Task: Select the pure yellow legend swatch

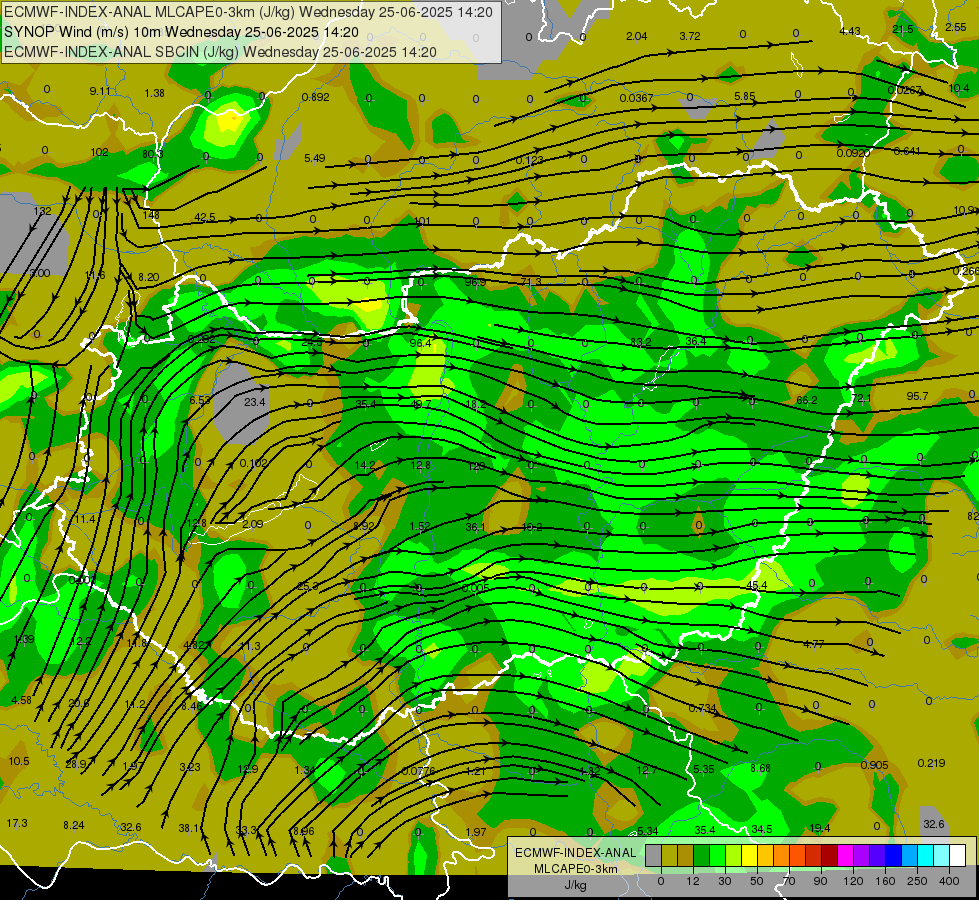Action: point(750,856)
